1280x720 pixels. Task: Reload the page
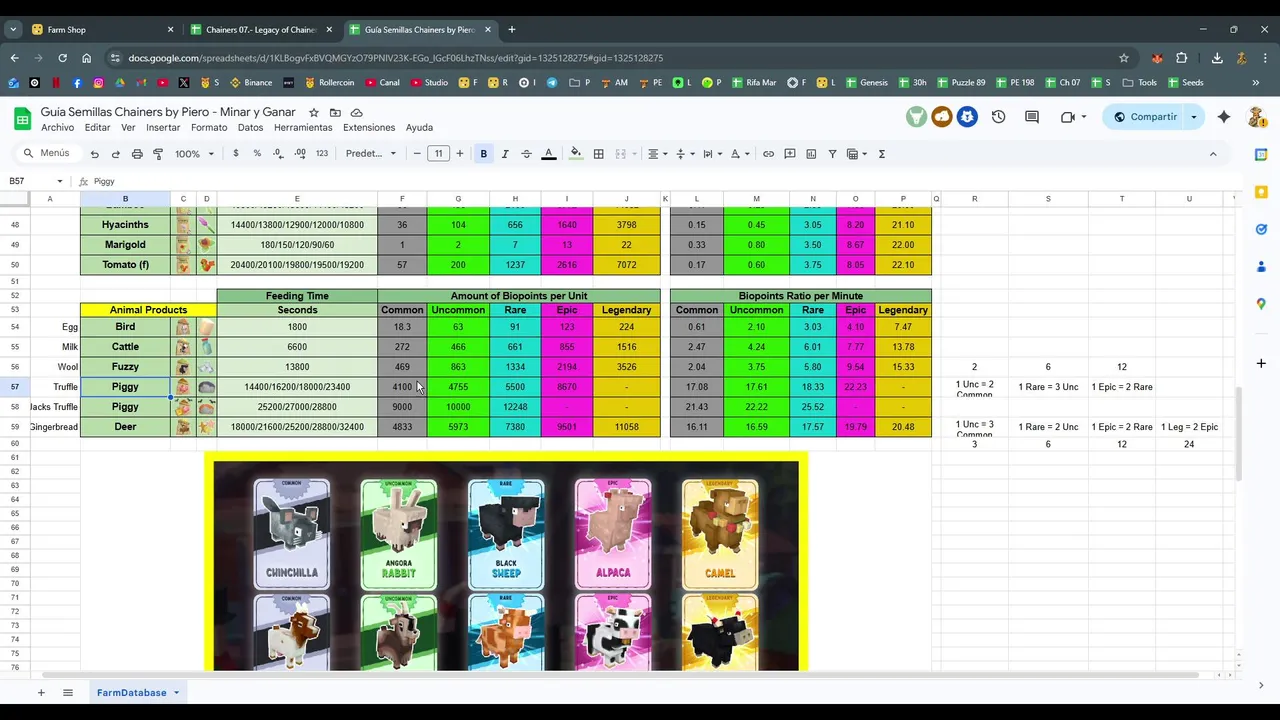[x=62, y=58]
